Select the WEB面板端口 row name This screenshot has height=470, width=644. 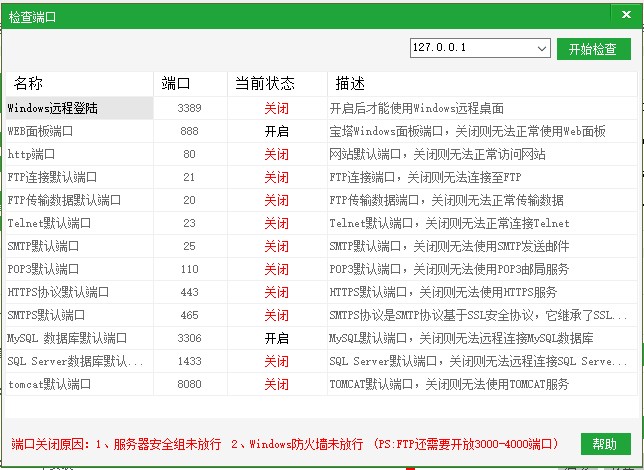(40, 131)
